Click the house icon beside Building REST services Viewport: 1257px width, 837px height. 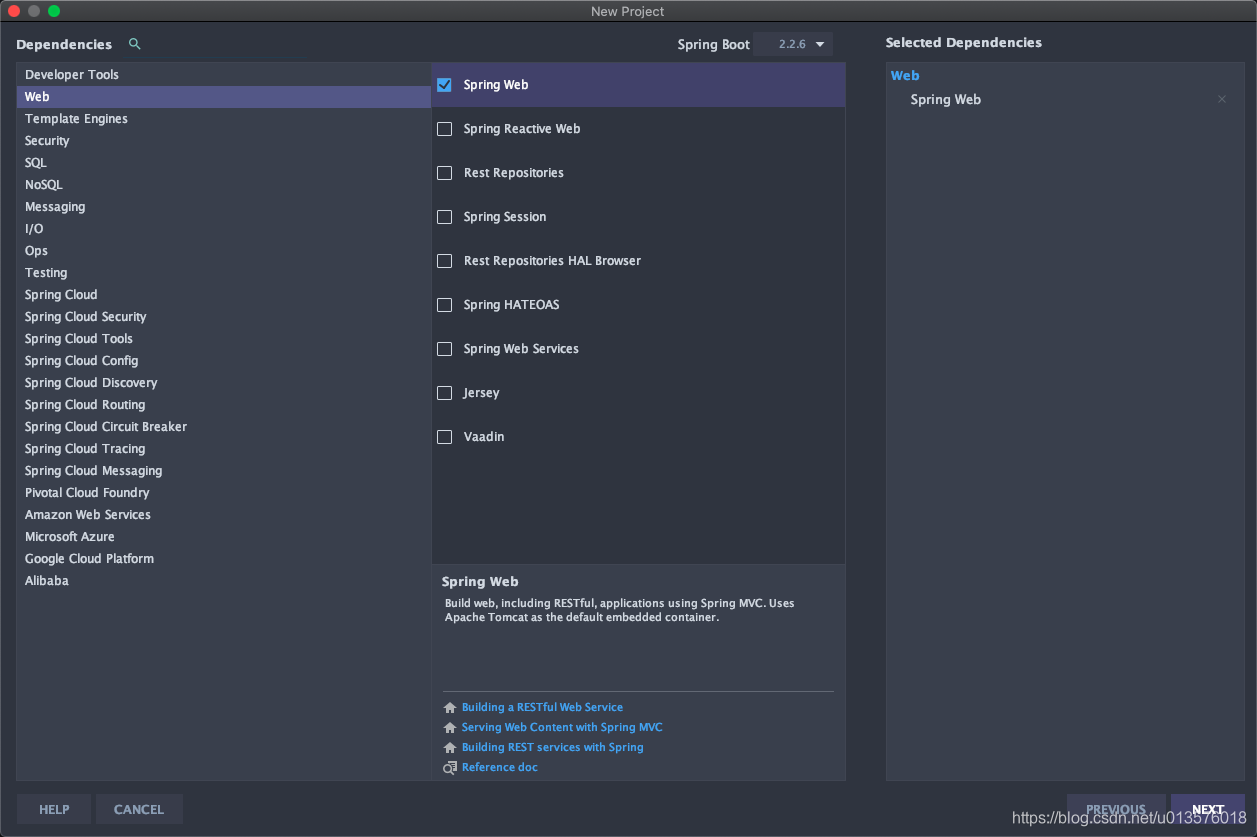(450, 747)
